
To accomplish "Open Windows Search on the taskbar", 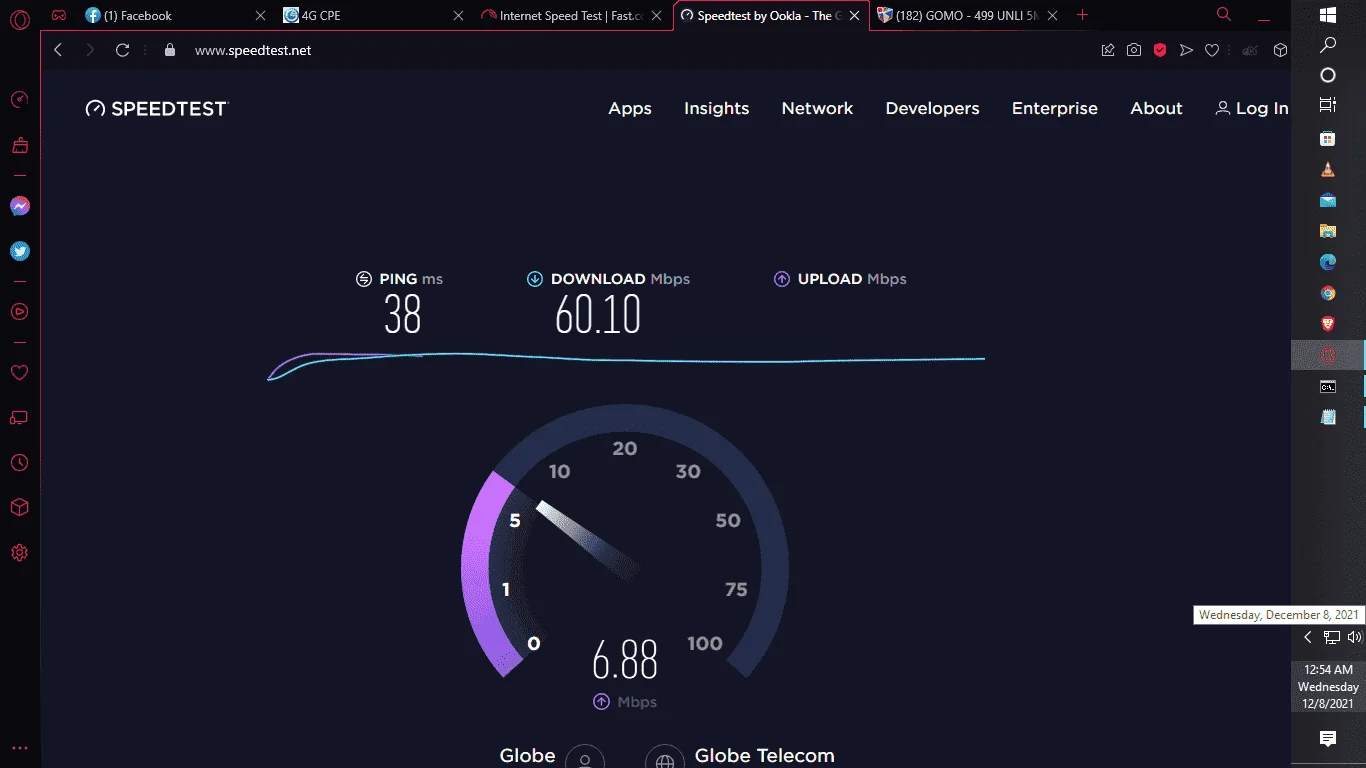I will (x=1328, y=45).
